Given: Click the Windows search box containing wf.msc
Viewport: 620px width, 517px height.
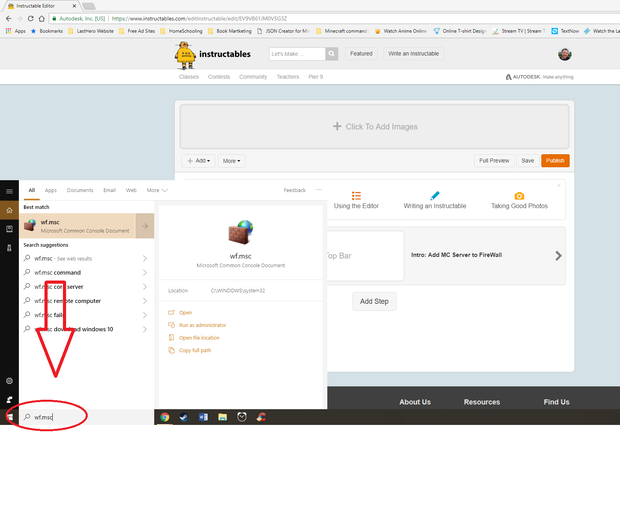Looking at the screenshot, I should pyautogui.click(x=85, y=416).
